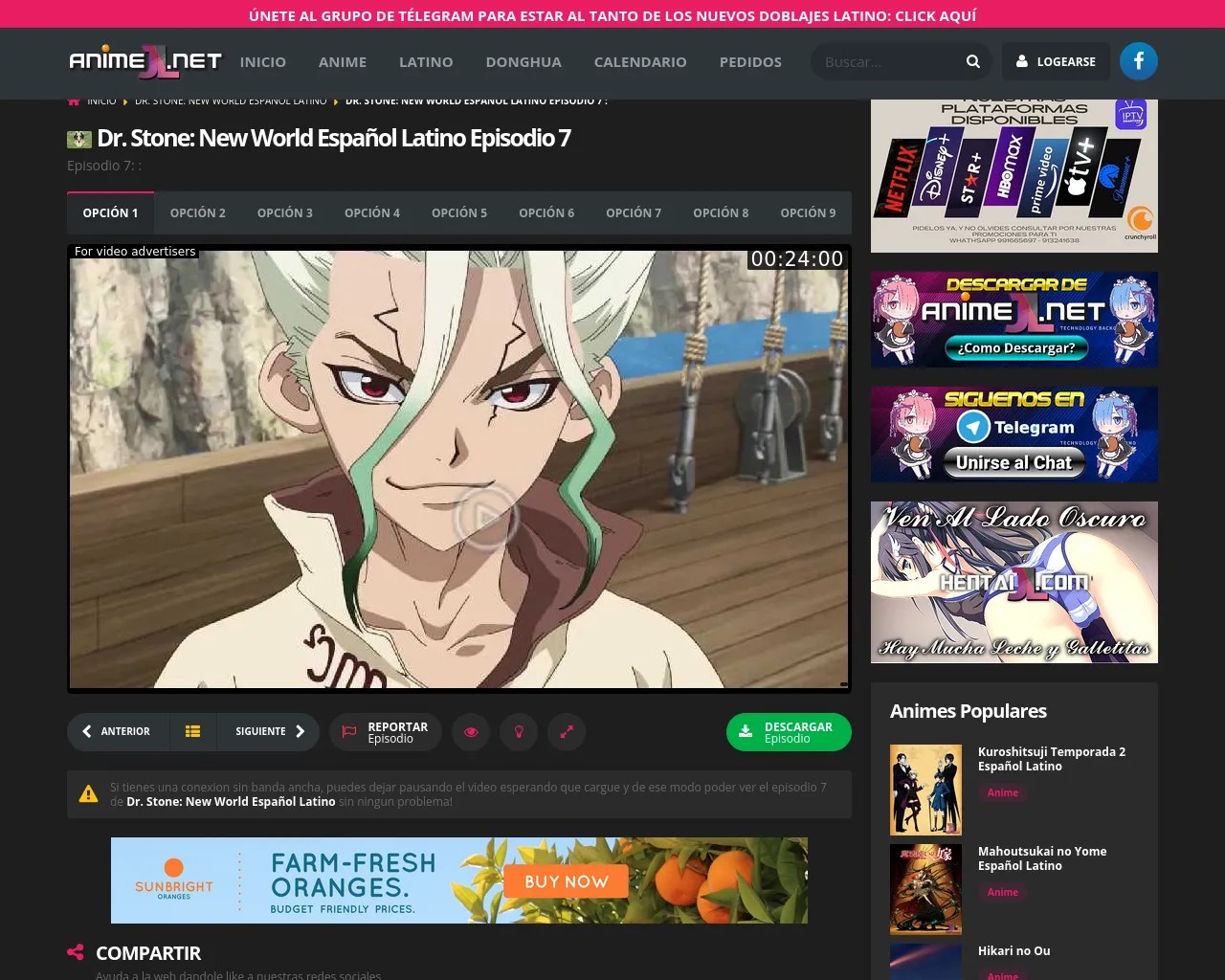Click the Facebook icon in header
The width and height of the screenshot is (1225, 980).
[1138, 61]
